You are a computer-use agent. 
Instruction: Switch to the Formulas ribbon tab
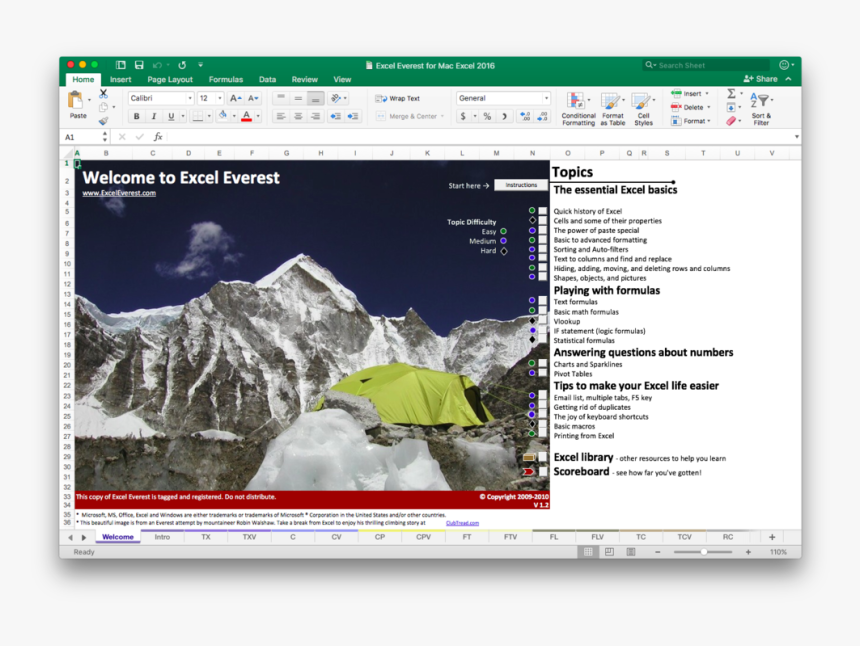click(225, 79)
